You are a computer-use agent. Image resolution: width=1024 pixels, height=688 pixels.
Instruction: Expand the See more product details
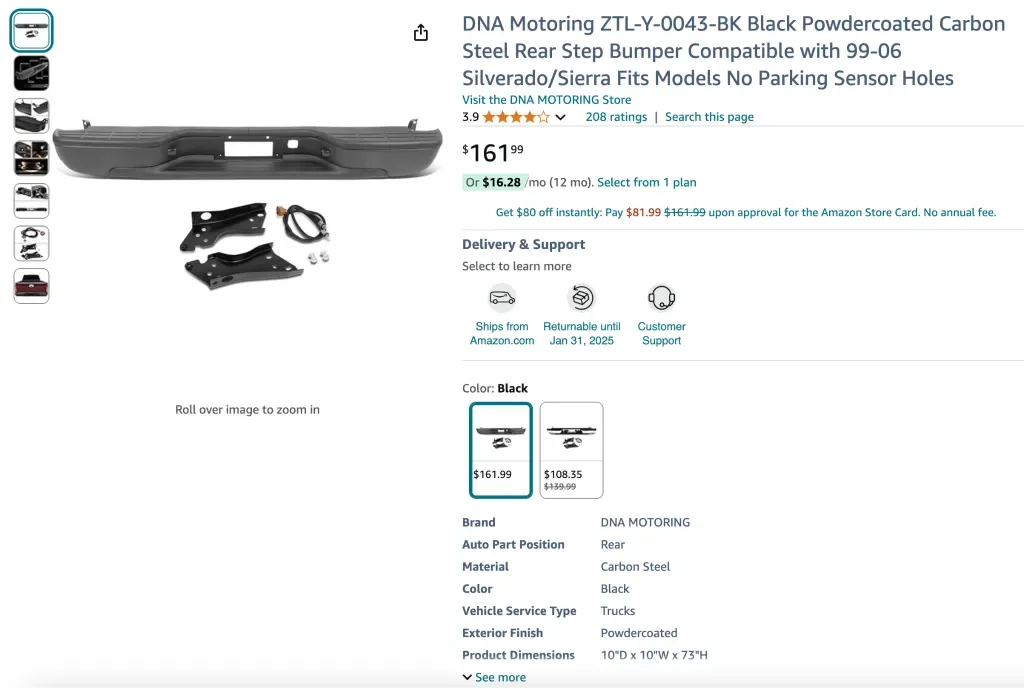(494, 677)
